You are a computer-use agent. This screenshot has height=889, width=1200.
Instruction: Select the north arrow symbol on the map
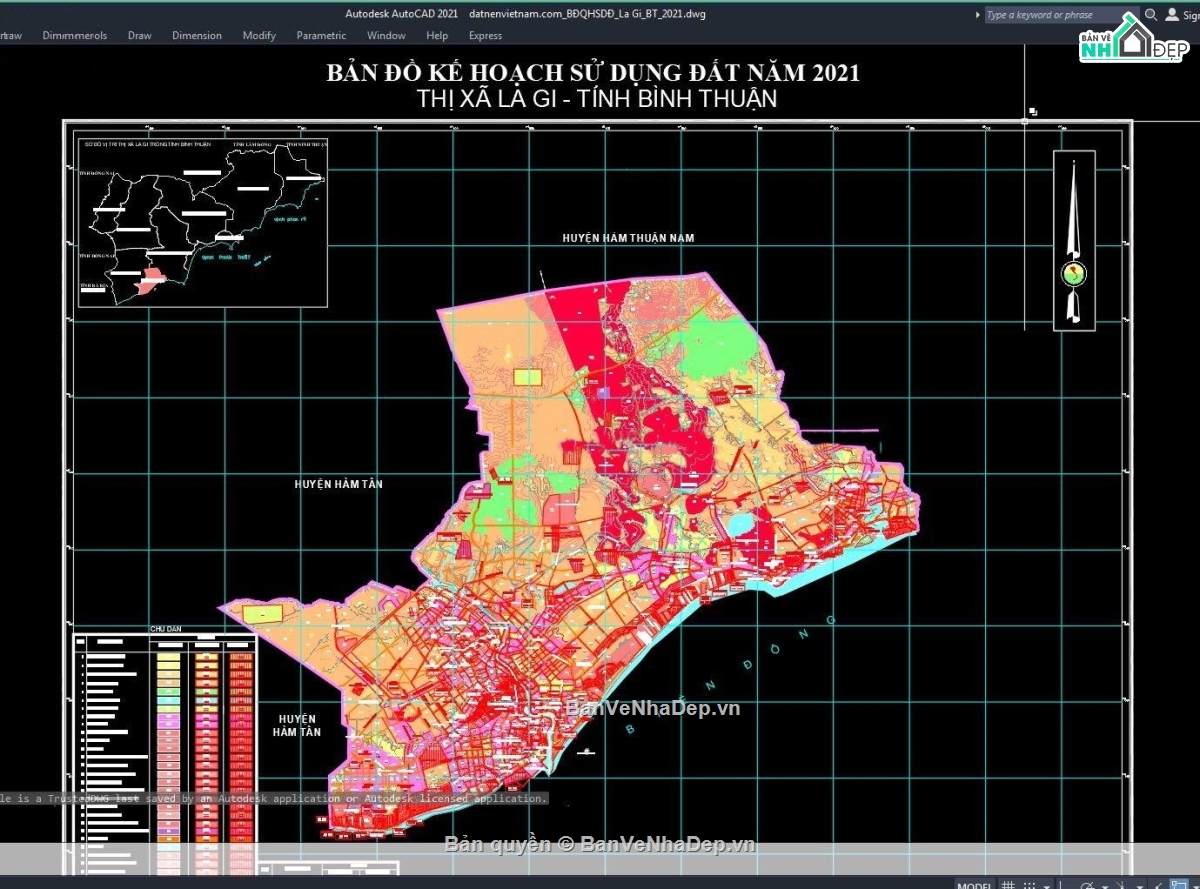(x=1074, y=240)
